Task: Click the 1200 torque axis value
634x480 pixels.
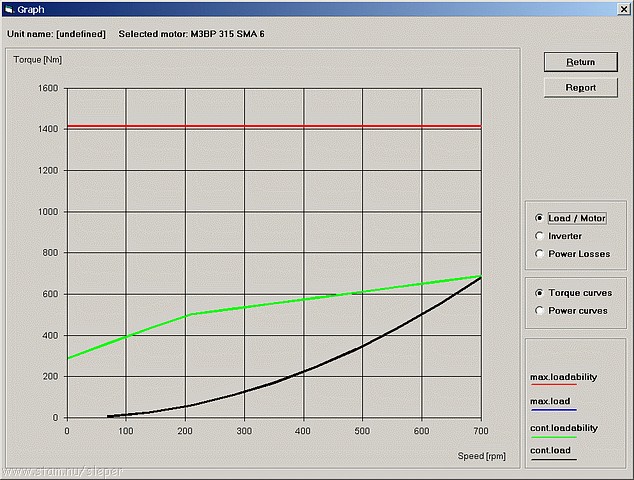Action: (x=48, y=171)
